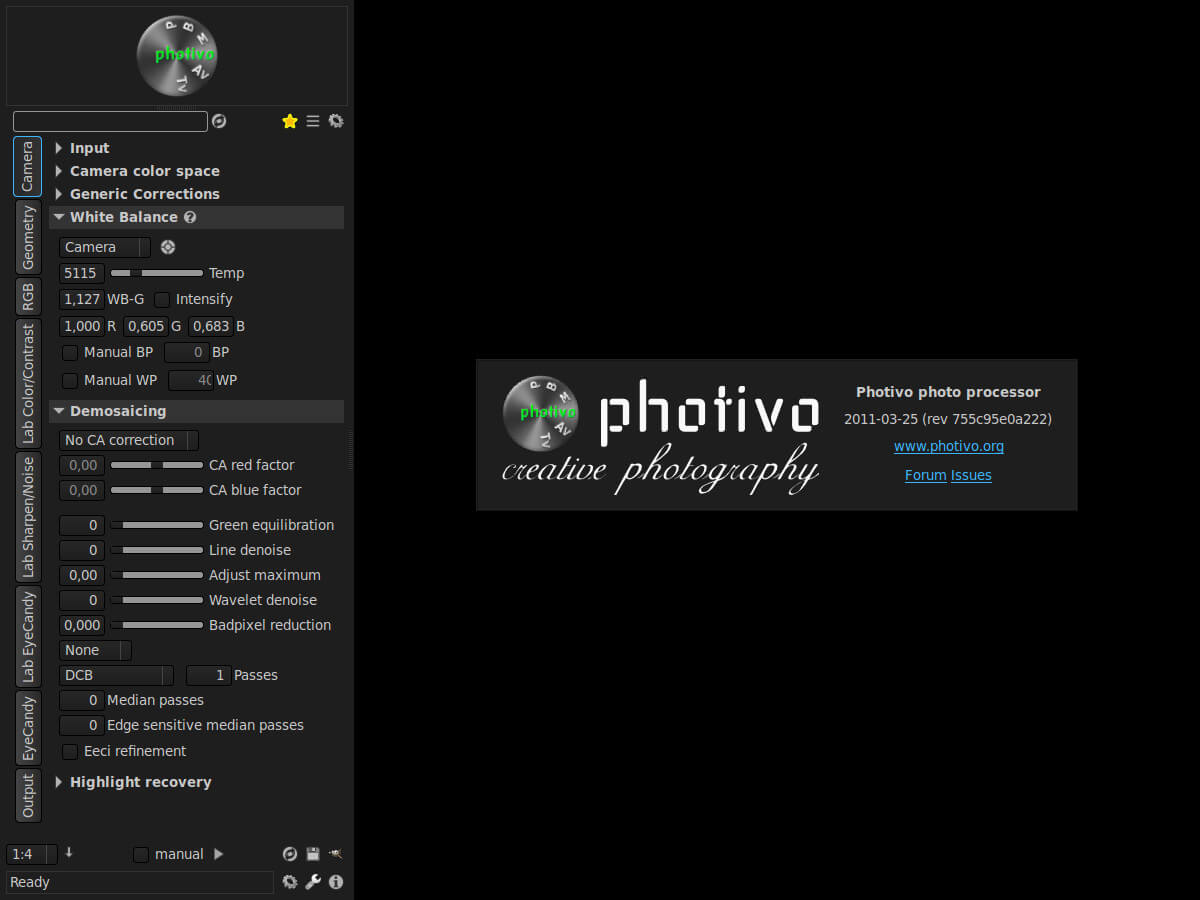Click the Badpixel reduction slider
Screen dimensions: 1200x900
157,625
